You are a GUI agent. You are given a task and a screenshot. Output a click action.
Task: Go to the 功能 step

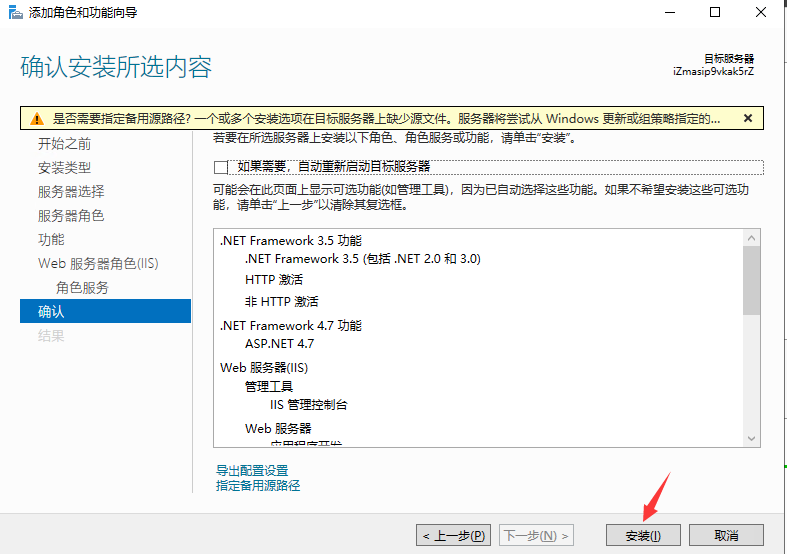click(x=51, y=239)
